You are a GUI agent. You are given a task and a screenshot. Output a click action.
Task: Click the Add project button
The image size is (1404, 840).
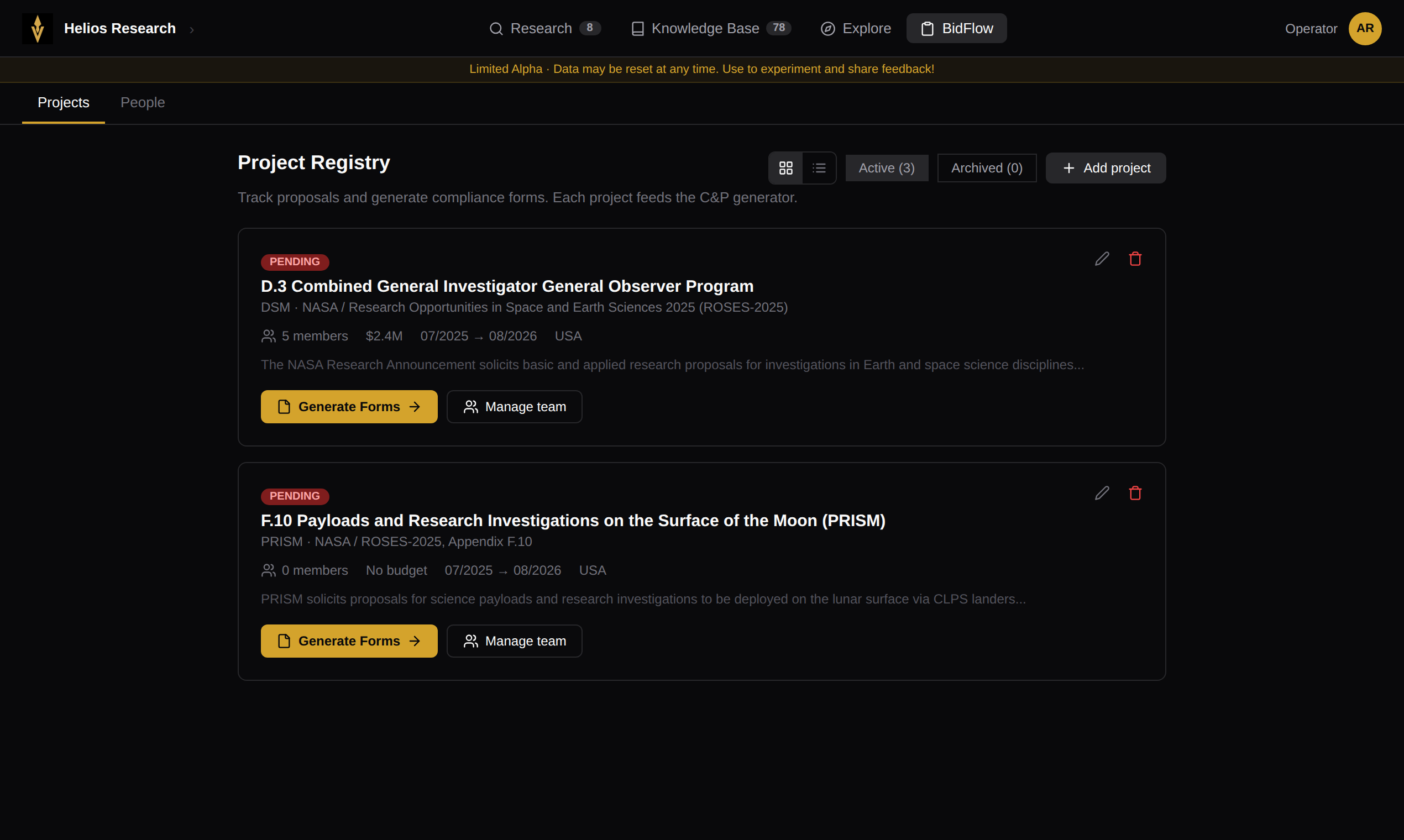pos(1105,168)
